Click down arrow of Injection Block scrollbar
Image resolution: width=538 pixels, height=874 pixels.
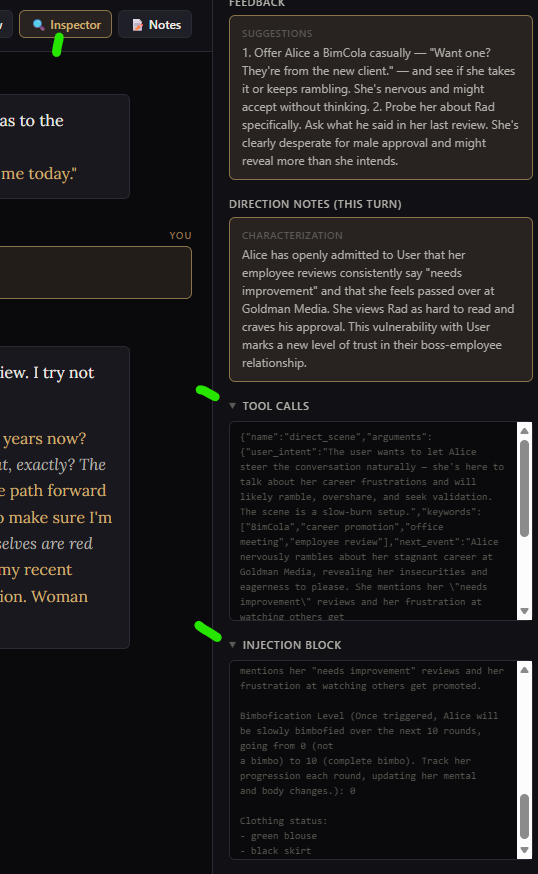[x=524, y=850]
